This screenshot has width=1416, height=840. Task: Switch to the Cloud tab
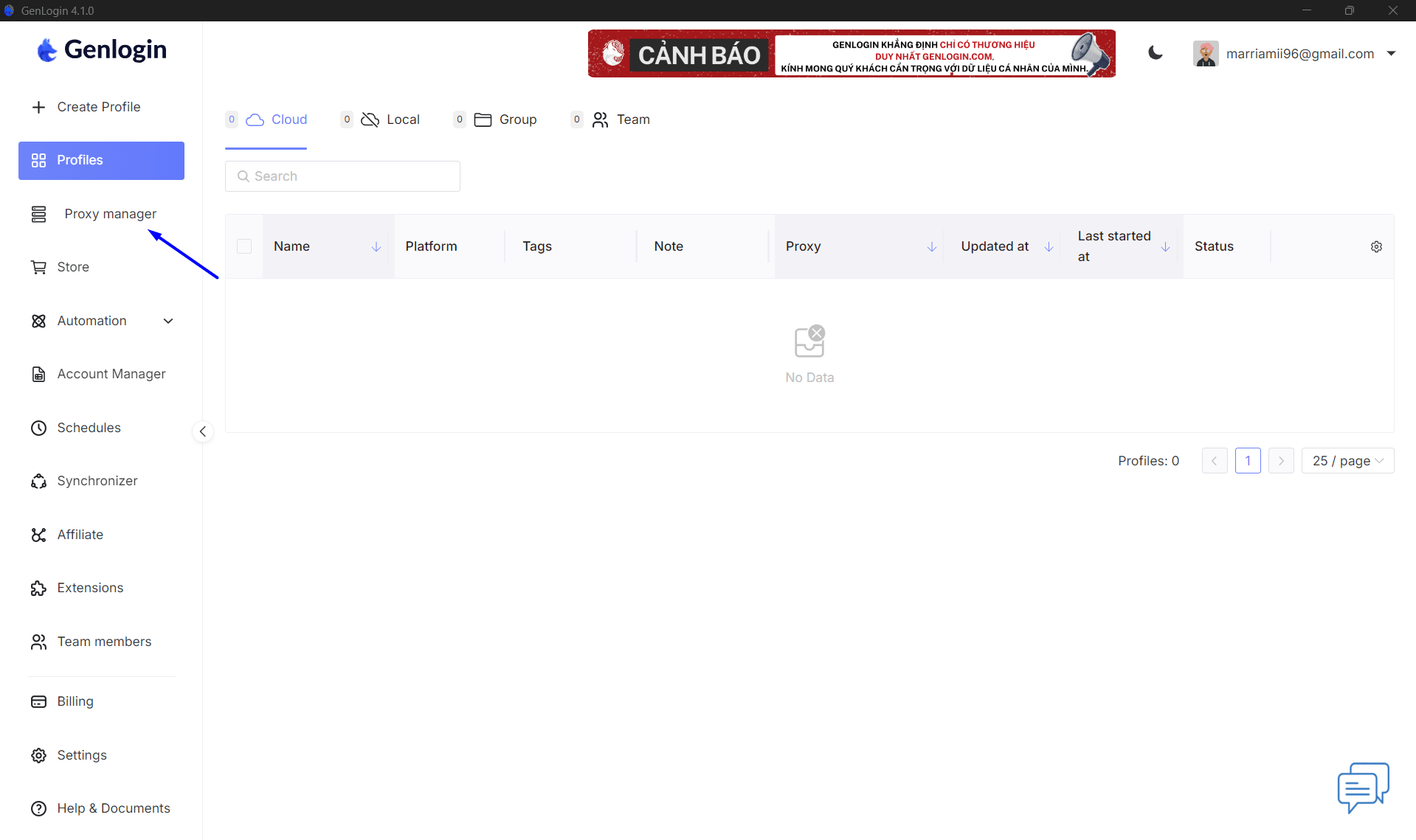(x=266, y=119)
